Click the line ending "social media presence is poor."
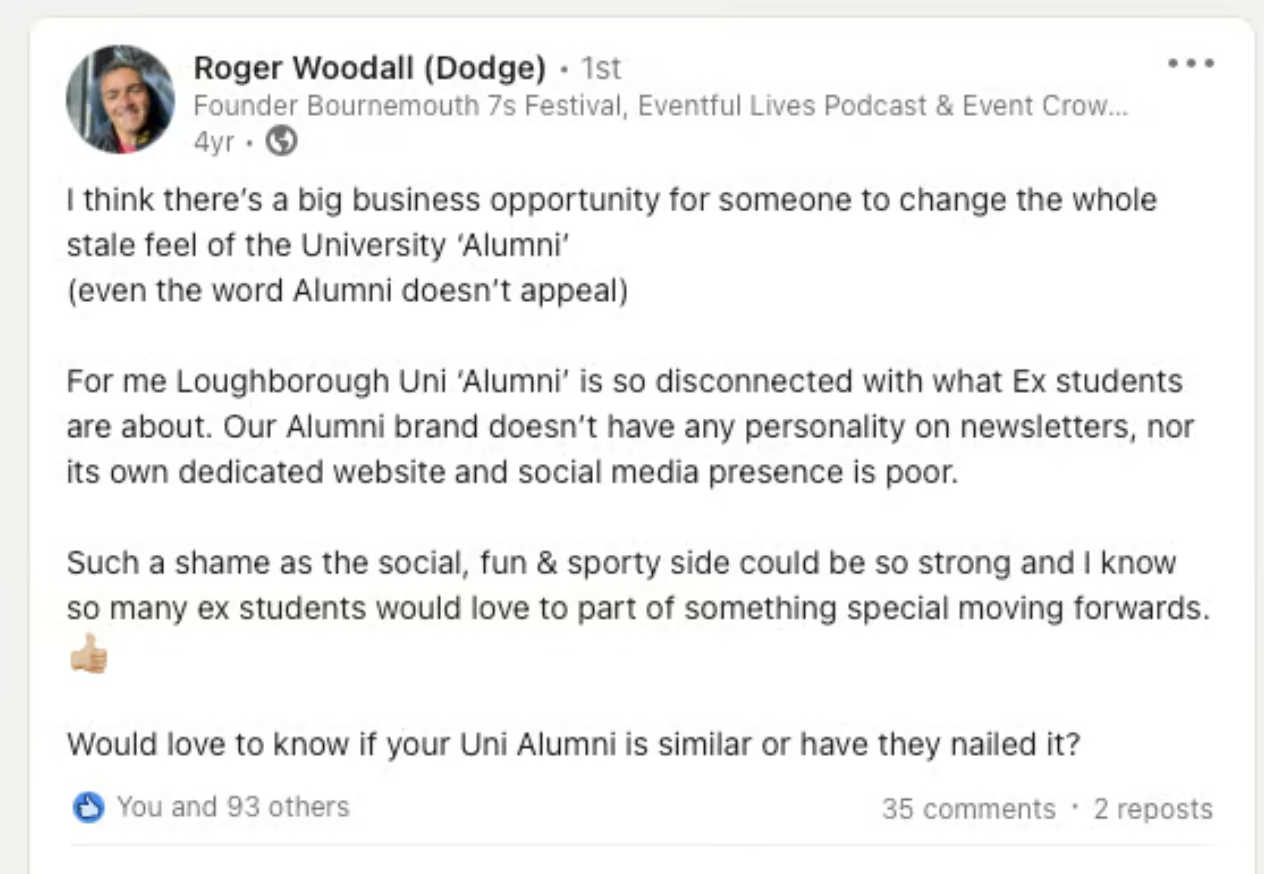Screen dimensions: 1264x874 [512, 472]
